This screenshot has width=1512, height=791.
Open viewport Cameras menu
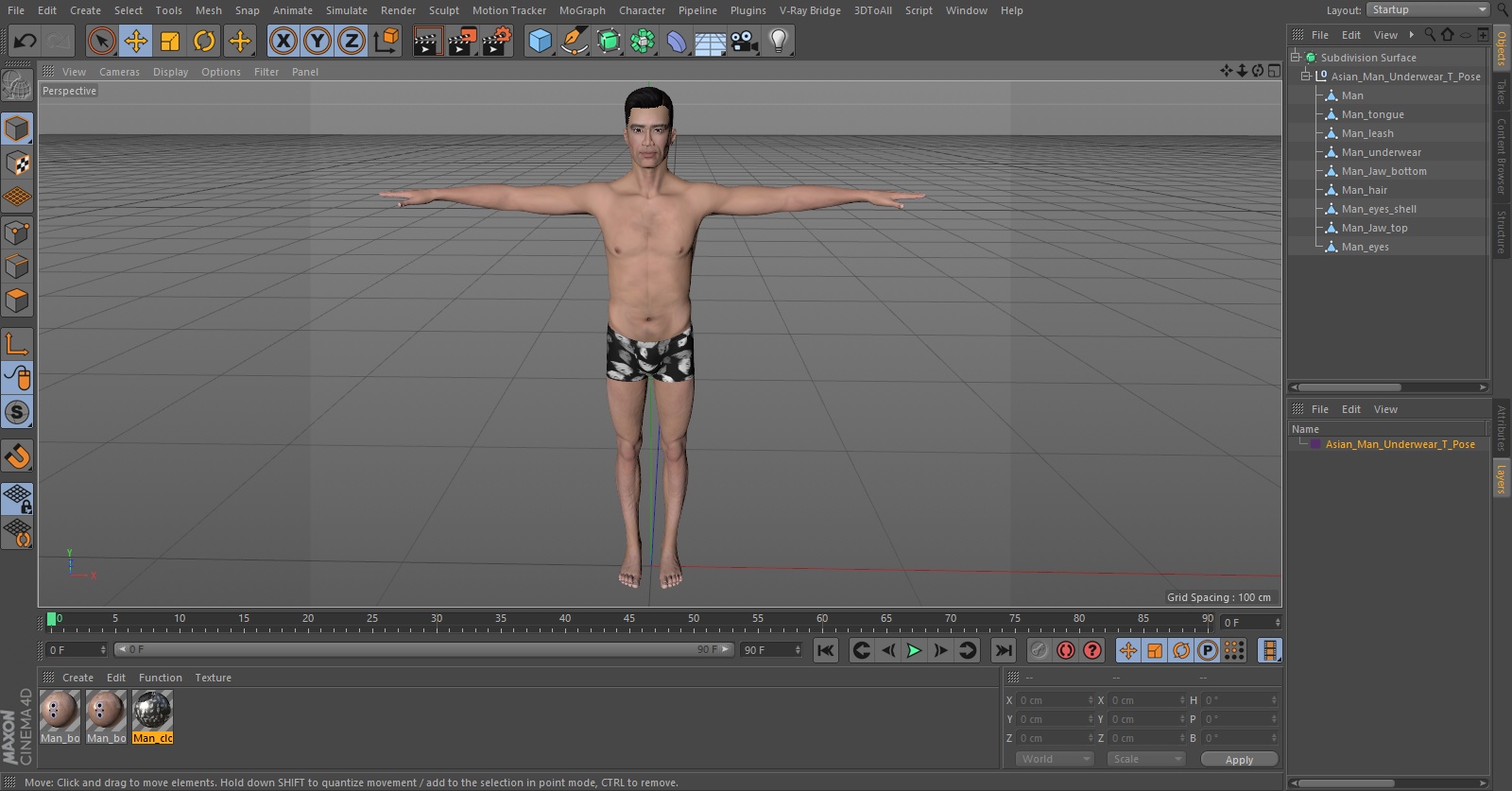119,72
